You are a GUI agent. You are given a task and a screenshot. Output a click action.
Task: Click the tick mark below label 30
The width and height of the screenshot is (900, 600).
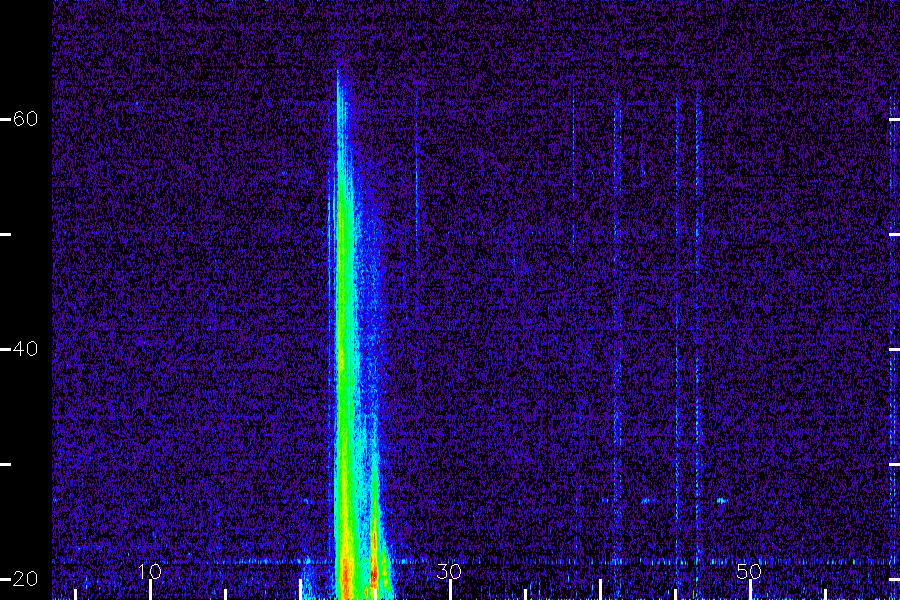tap(451, 590)
